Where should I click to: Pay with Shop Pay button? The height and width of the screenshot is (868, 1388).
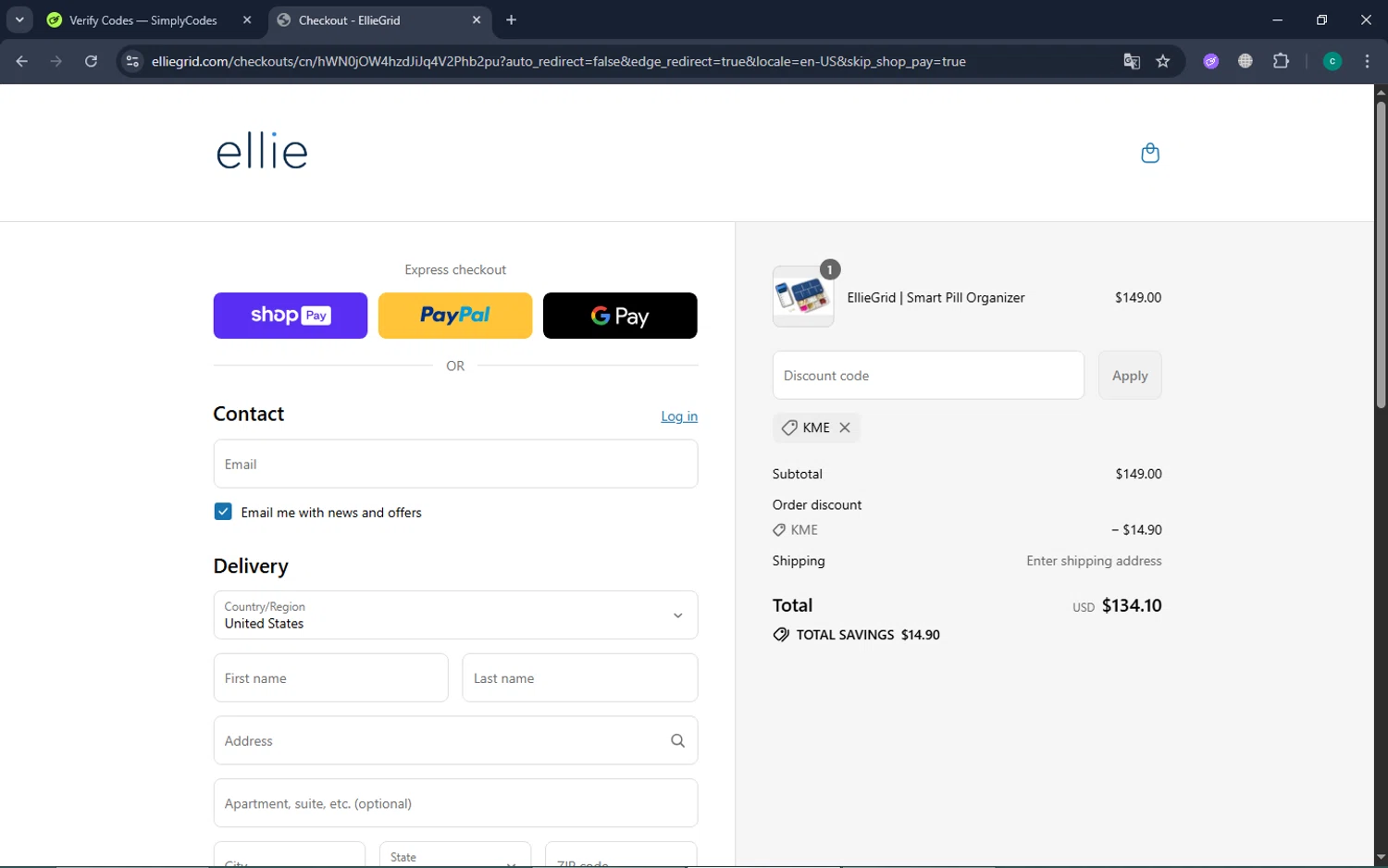point(291,316)
